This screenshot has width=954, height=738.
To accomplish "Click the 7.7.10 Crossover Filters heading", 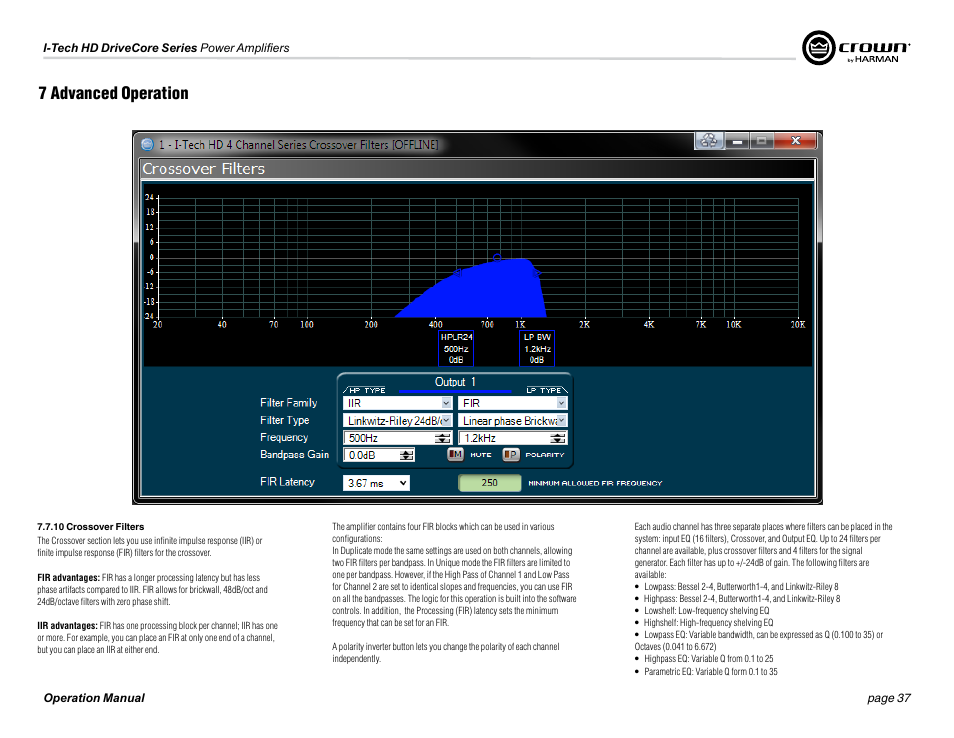I will coord(91,527).
